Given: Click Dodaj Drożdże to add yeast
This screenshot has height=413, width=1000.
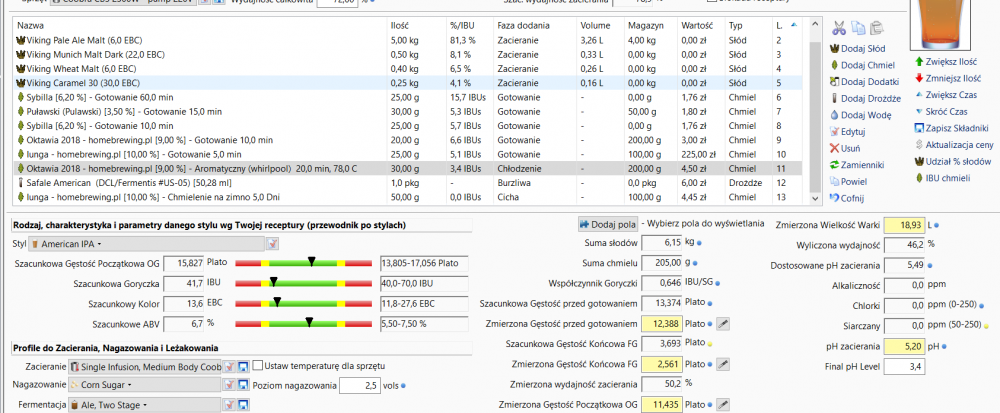Looking at the screenshot, I should [868, 97].
